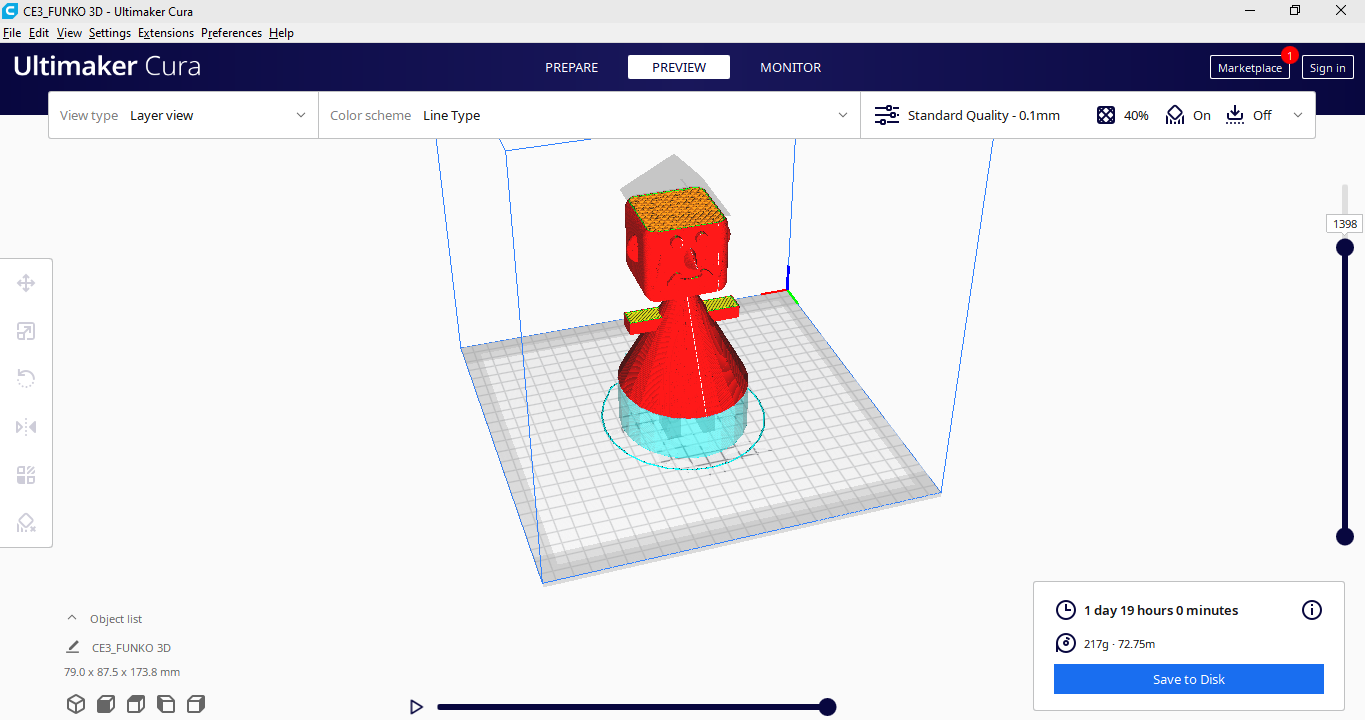The width and height of the screenshot is (1365, 720).
Task: Click the 79.0 x 87.5 x 173.8 mm dimensions
Action: coord(122,672)
